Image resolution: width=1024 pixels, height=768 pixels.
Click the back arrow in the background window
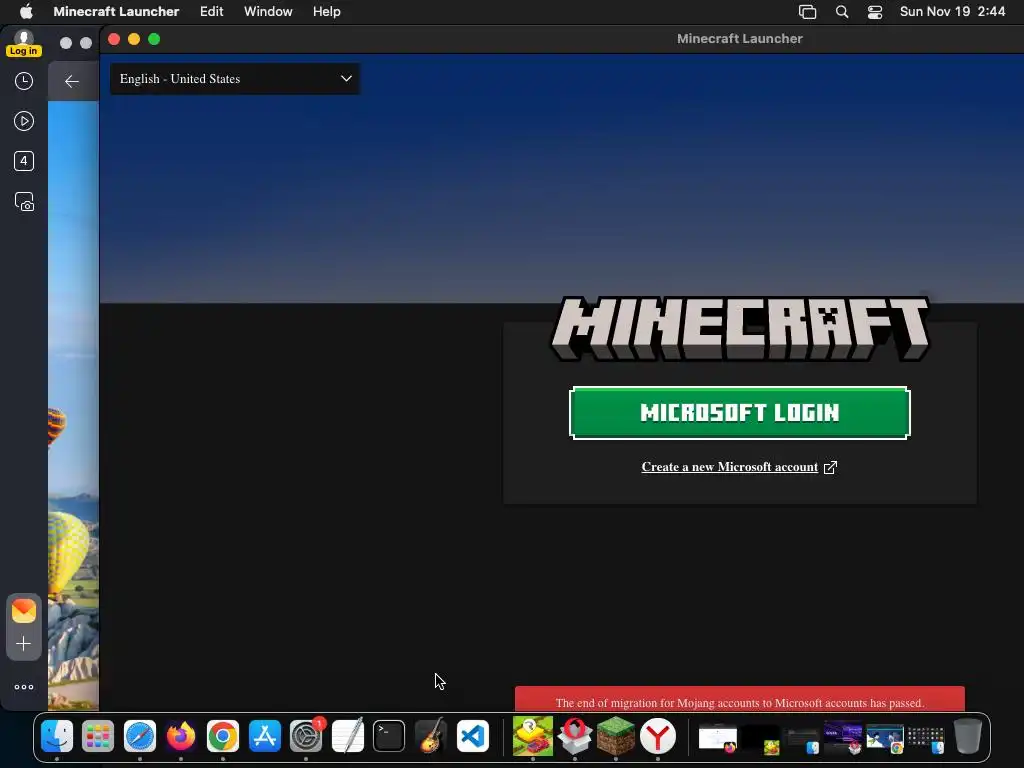[x=72, y=82]
